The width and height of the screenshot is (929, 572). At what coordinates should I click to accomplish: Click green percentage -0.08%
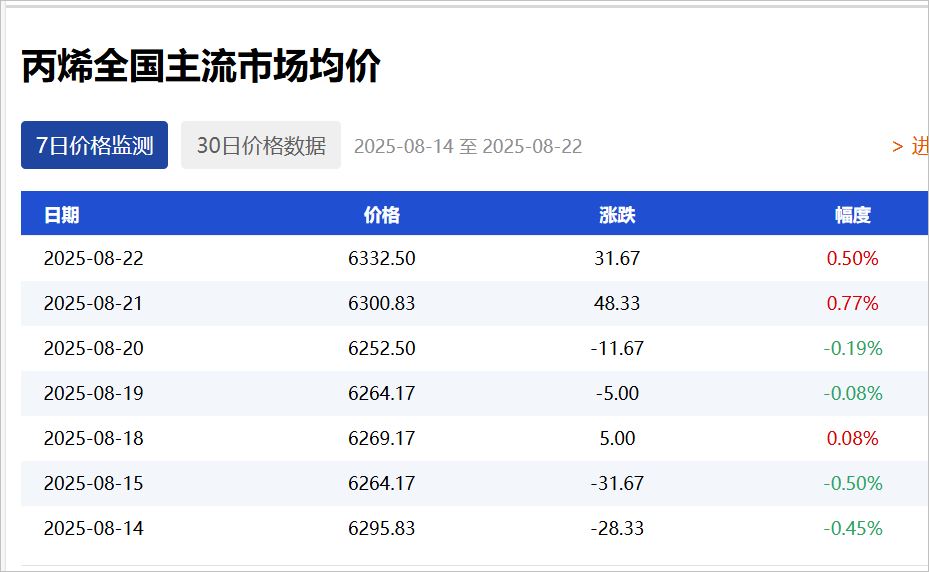click(853, 394)
